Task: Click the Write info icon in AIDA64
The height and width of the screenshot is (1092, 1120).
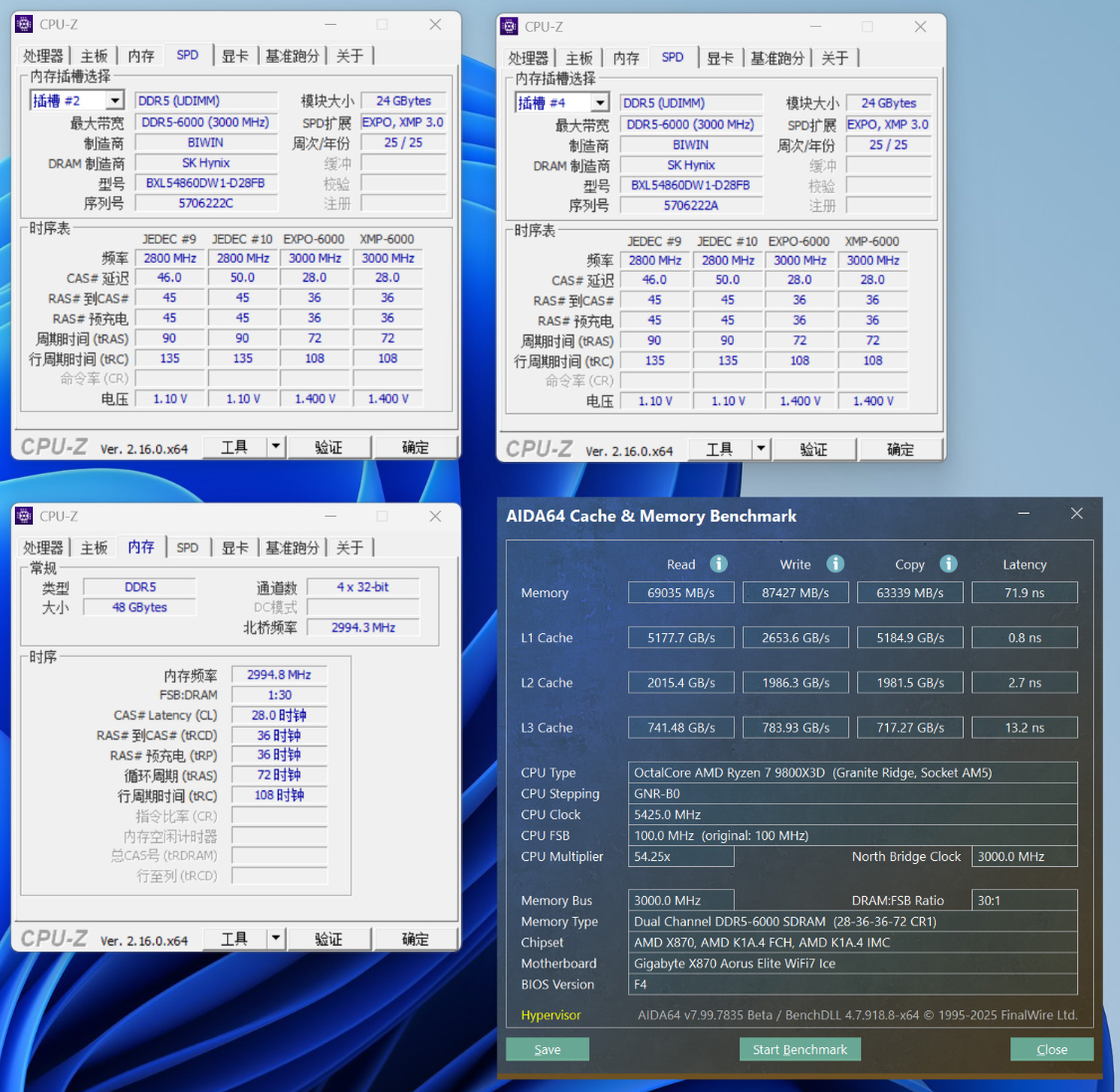Action: 835,564
